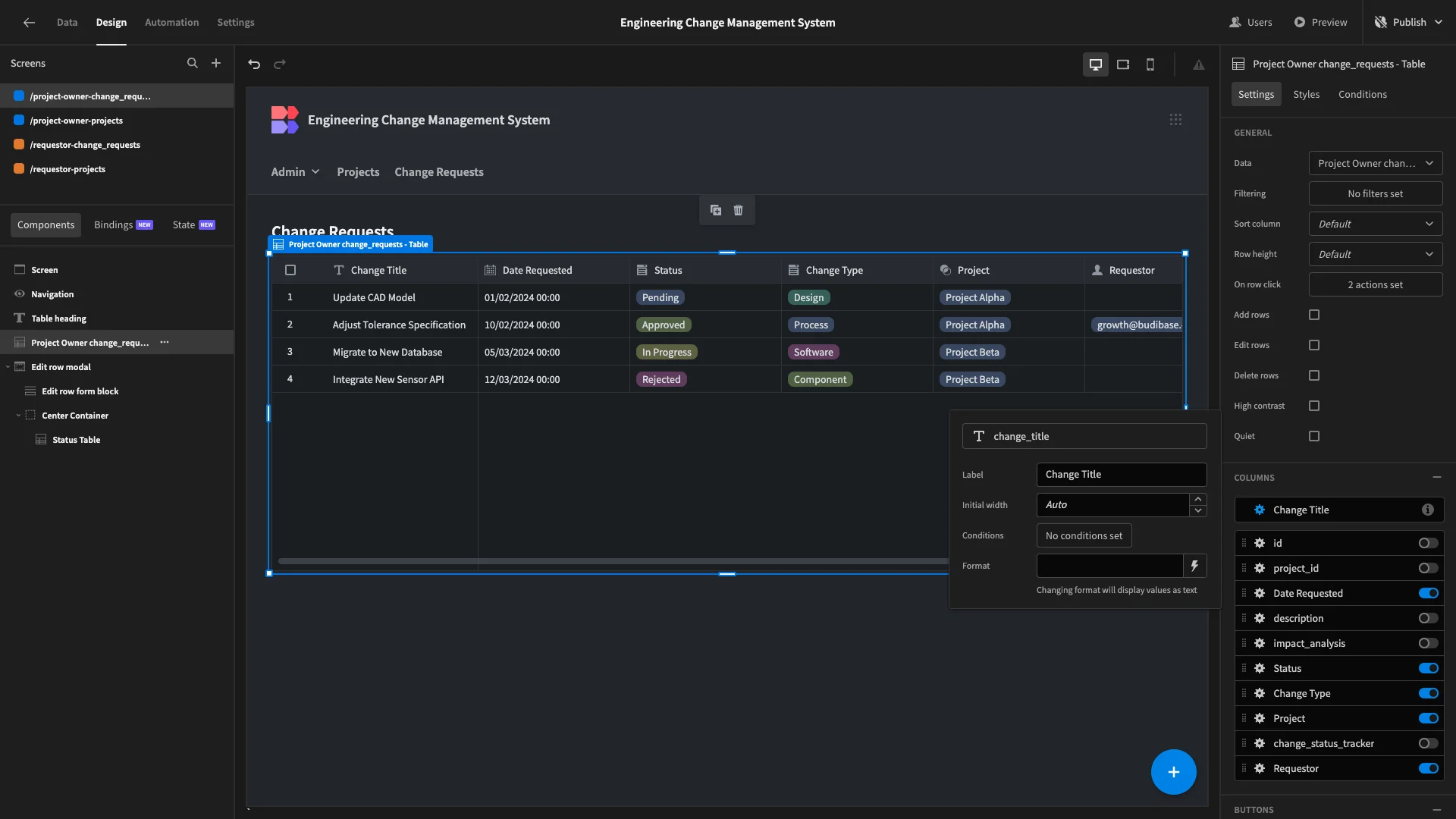Click the Format binding lightning icon
The image size is (1456, 819).
1195,566
